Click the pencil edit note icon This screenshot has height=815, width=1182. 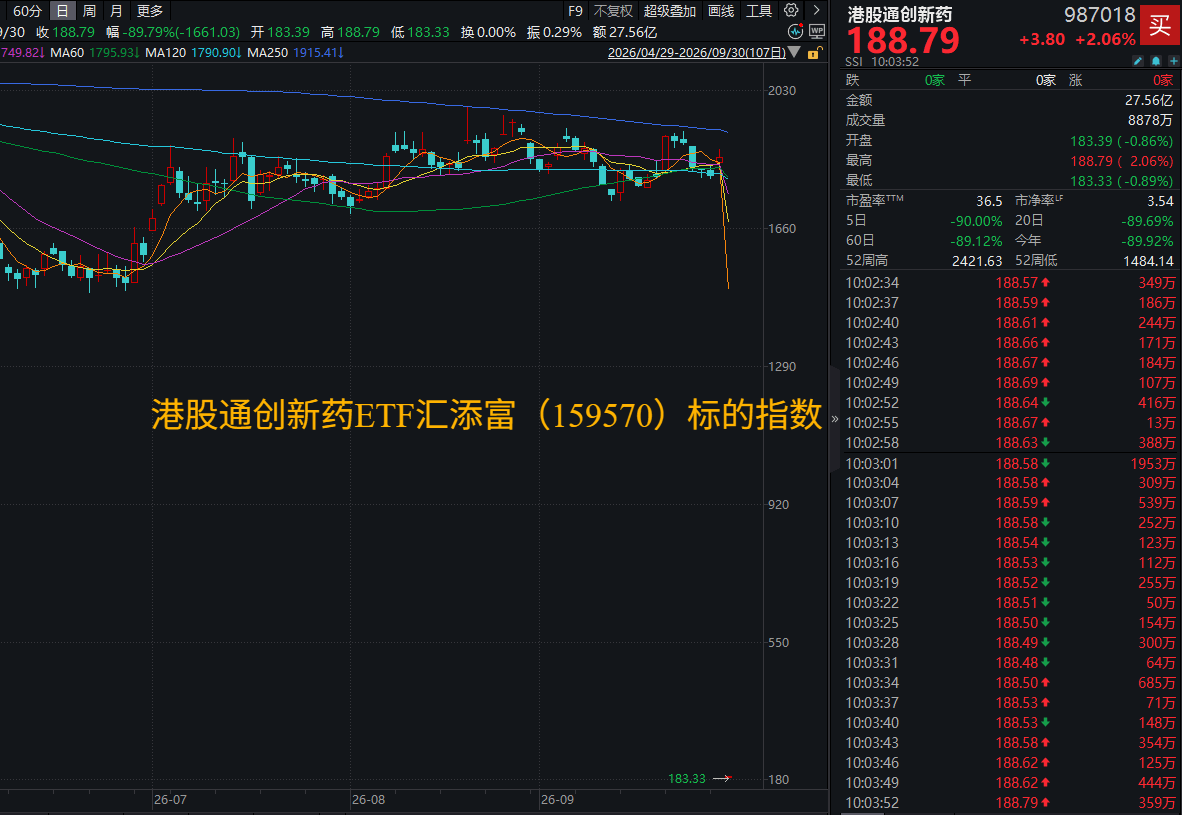coord(1138,60)
